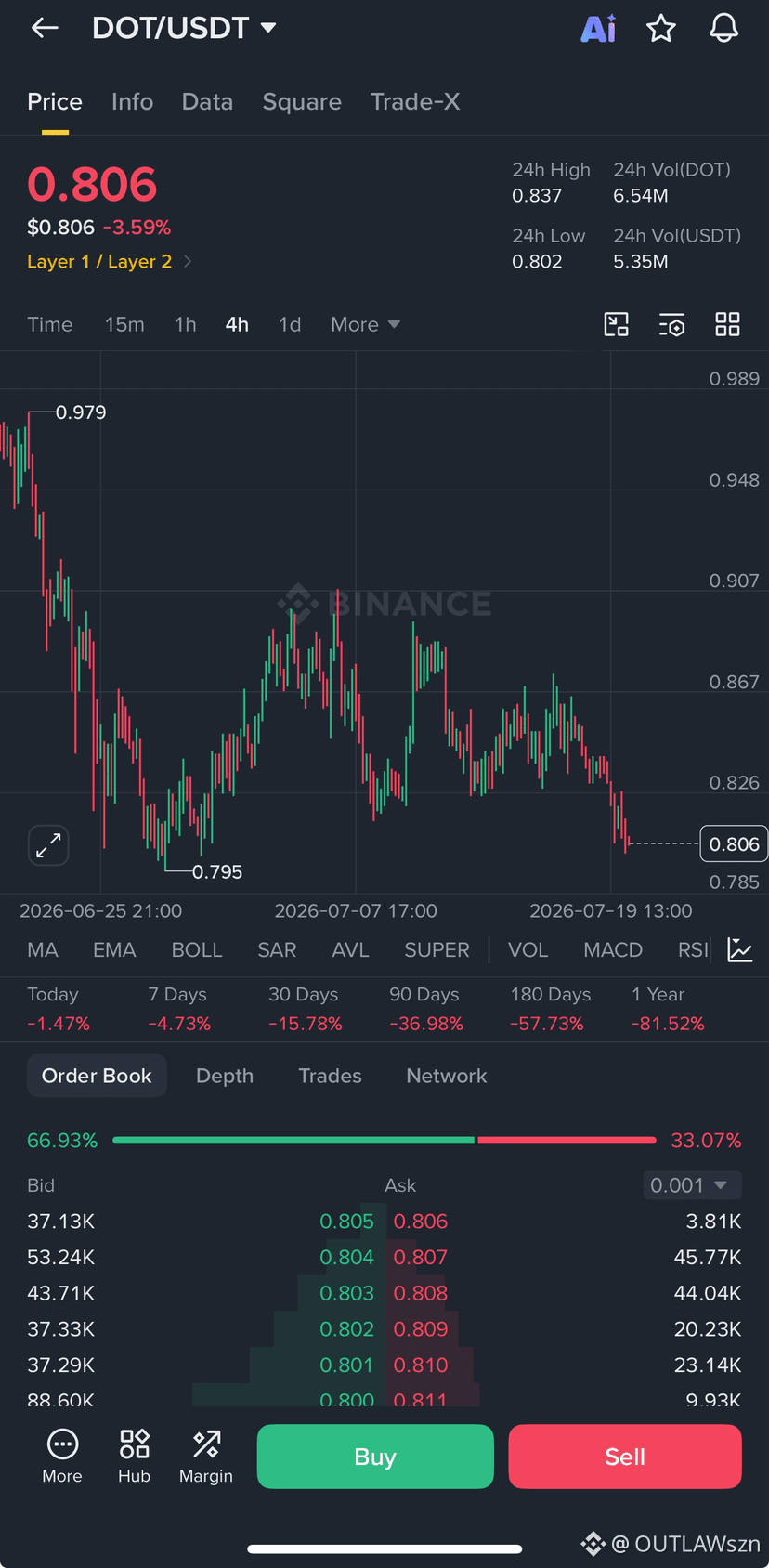Image resolution: width=769 pixels, height=1568 pixels.
Task: Tap the 24h Vol(USDT) value 5.35M
Action: click(641, 262)
